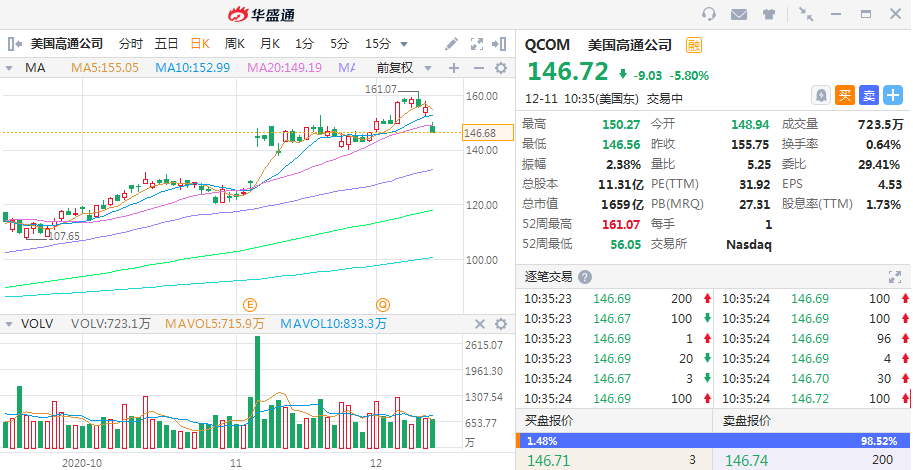Open help icon next to 逐笔交易

pyautogui.click(x=585, y=277)
